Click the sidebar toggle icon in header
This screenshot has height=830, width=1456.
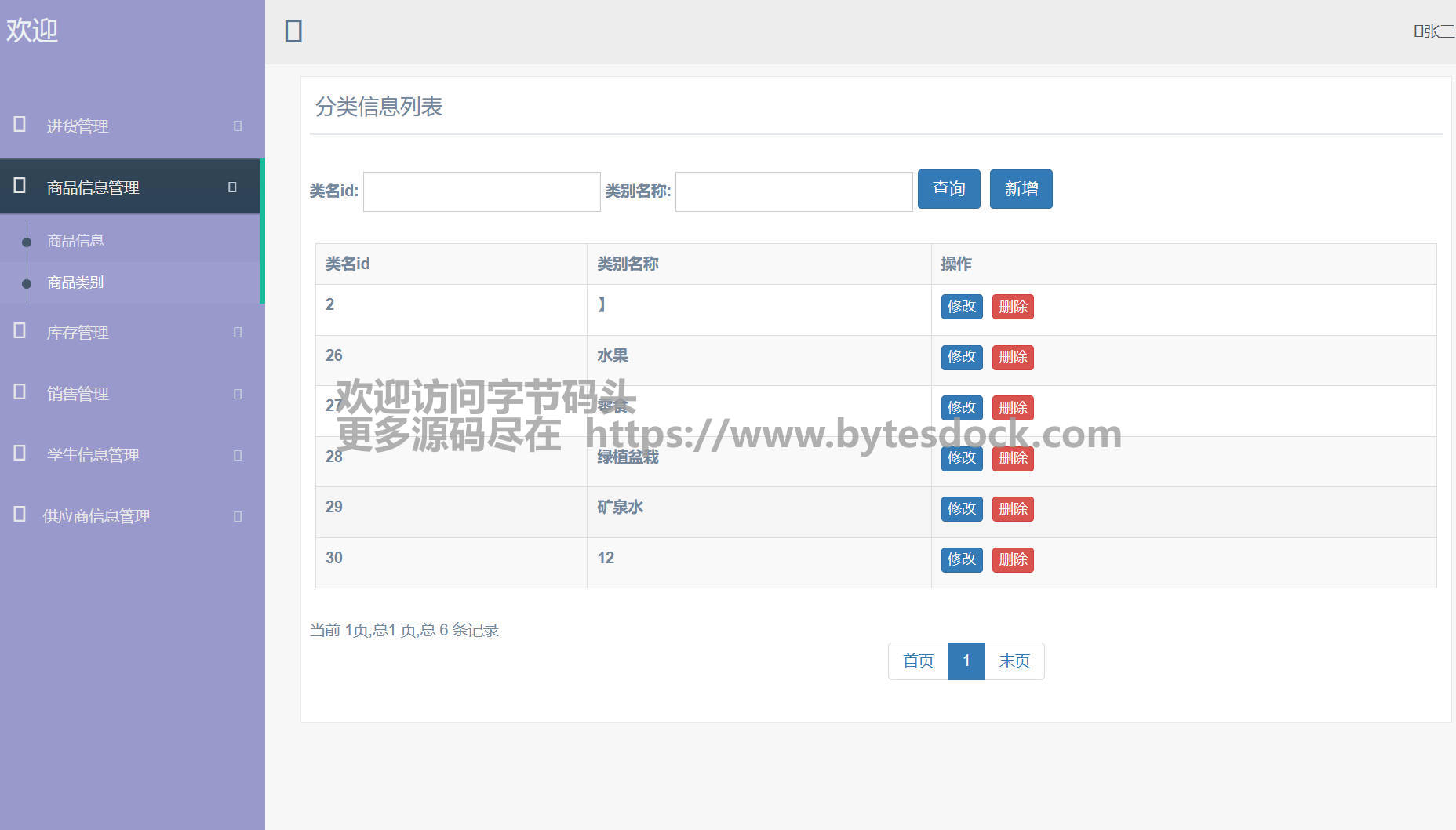point(293,31)
